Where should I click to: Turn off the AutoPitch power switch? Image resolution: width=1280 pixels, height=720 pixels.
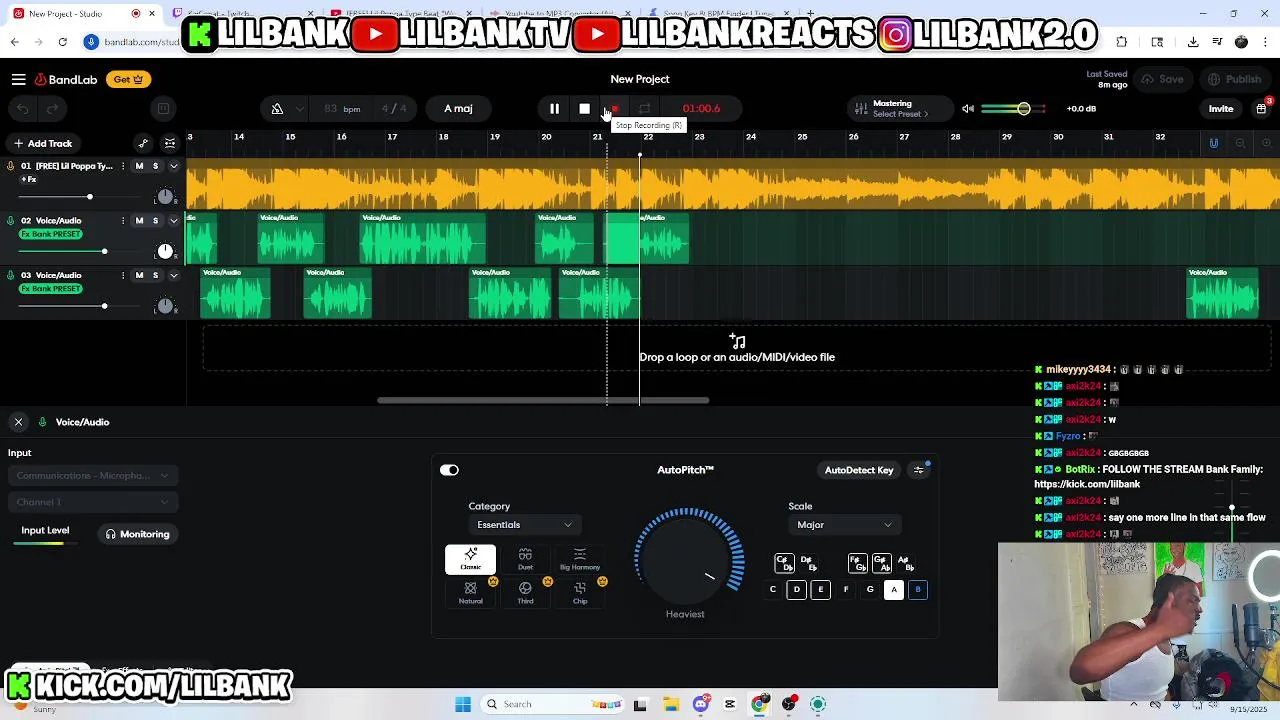tap(449, 470)
